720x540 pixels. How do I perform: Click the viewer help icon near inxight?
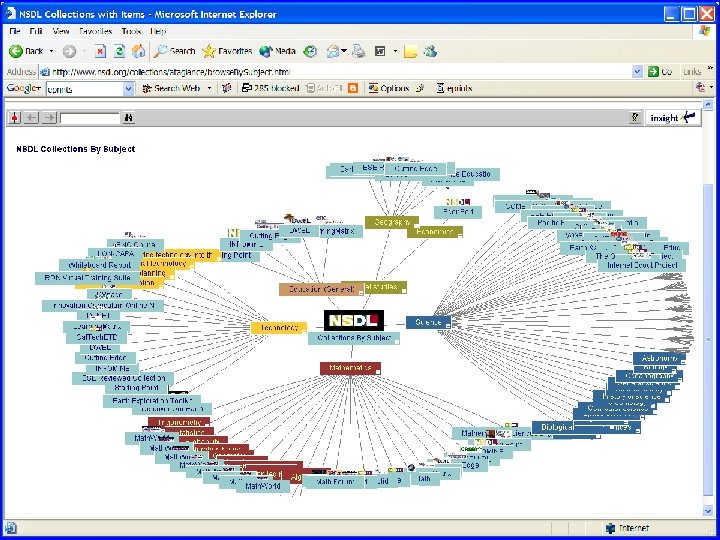[635, 118]
